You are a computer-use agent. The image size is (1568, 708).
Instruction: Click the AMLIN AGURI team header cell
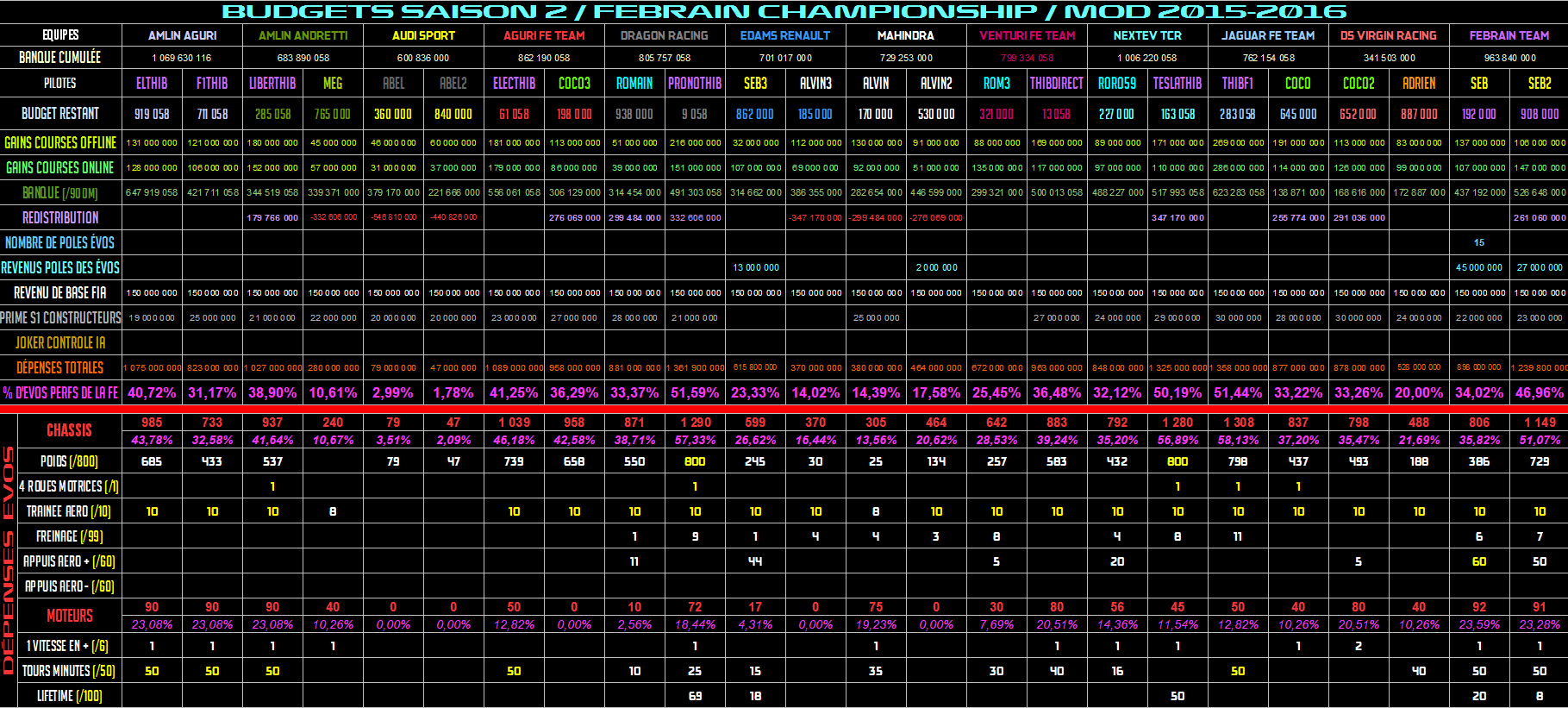click(x=182, y=35)
